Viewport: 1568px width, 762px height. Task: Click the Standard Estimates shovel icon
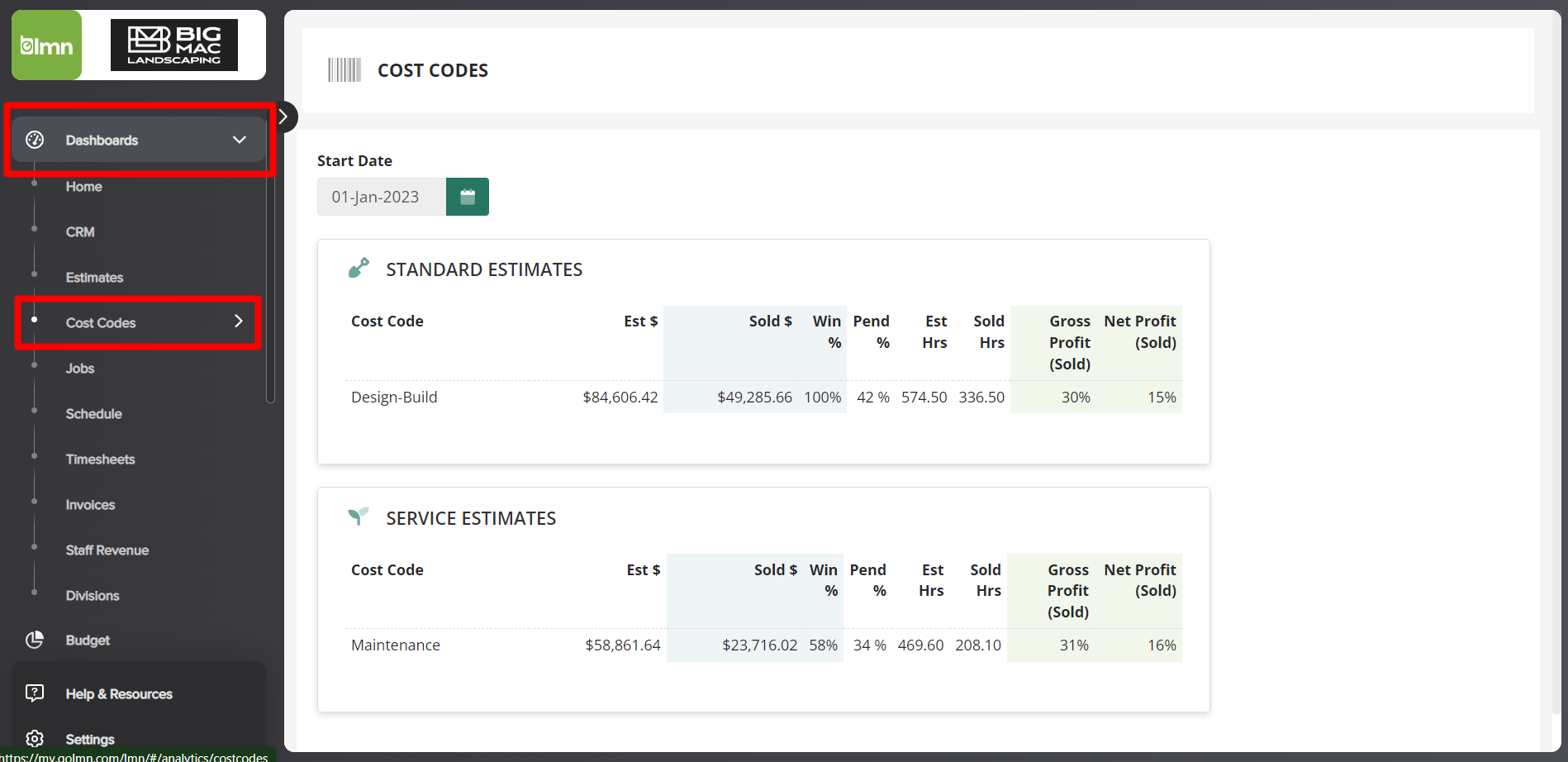[x=359, y=268]
